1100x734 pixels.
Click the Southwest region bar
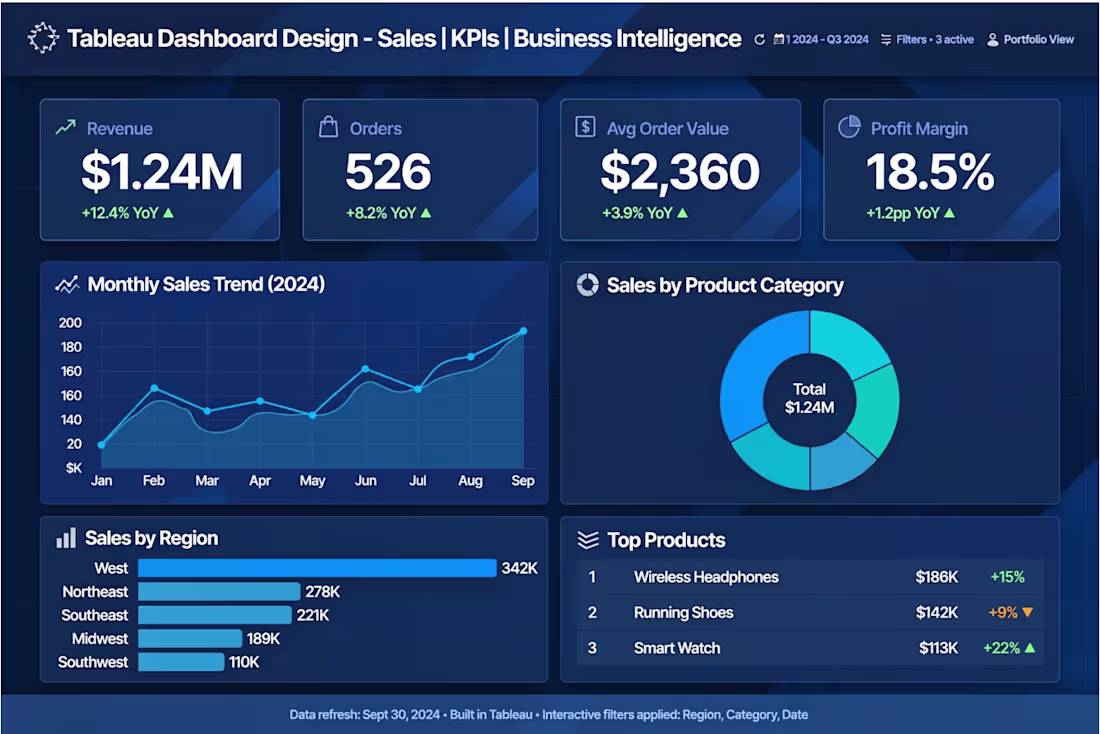(x=181, y=662)
